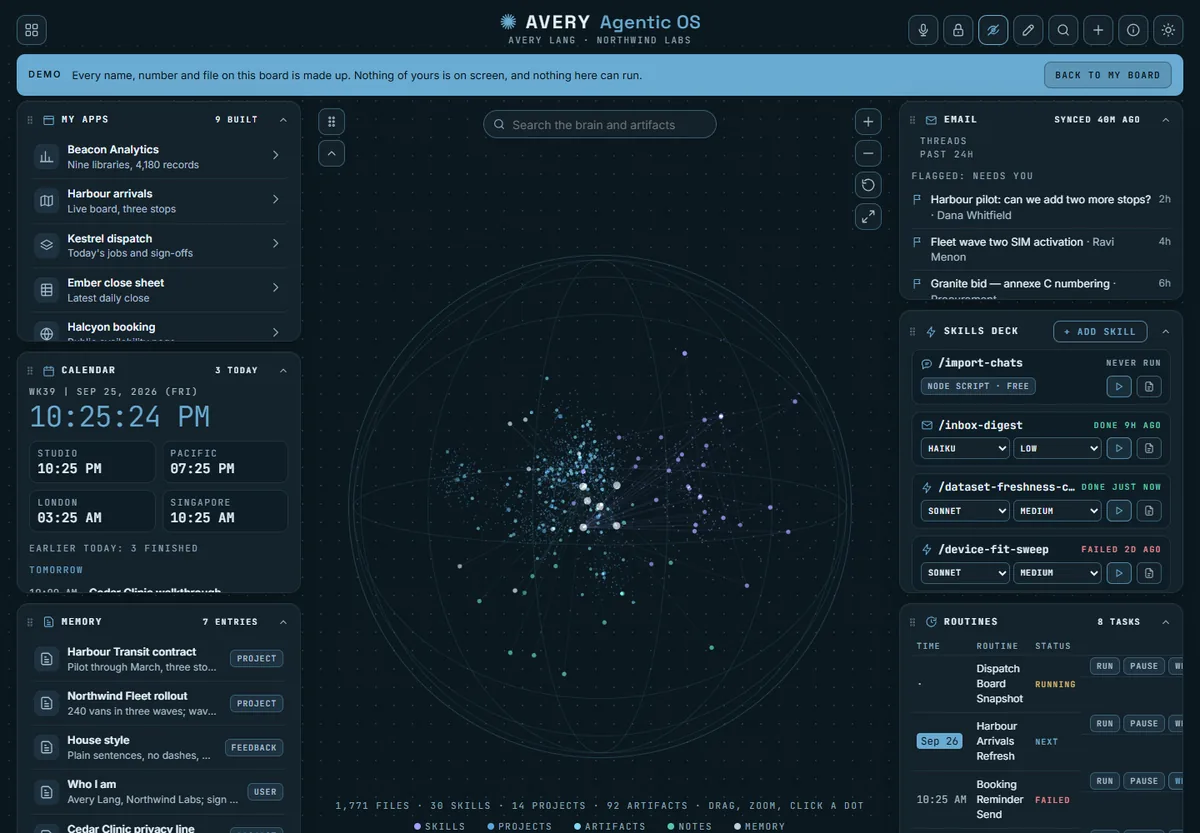This screenshot has height=833, width=1200.
Task: Toggle the Projects legend item
Action: coord(520,827)
